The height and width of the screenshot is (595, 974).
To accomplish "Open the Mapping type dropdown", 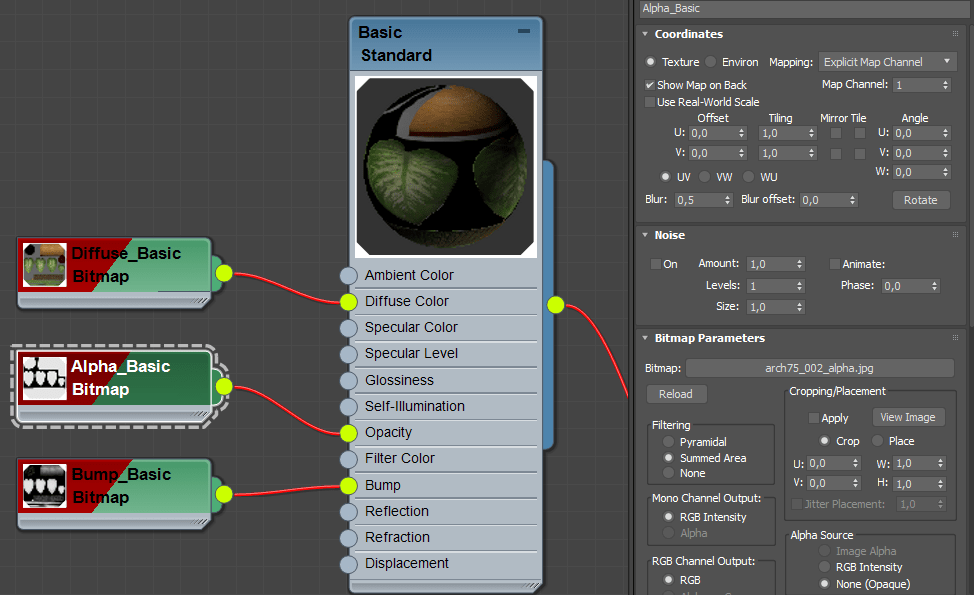I will pyautogui.click(x=888, y=62).
